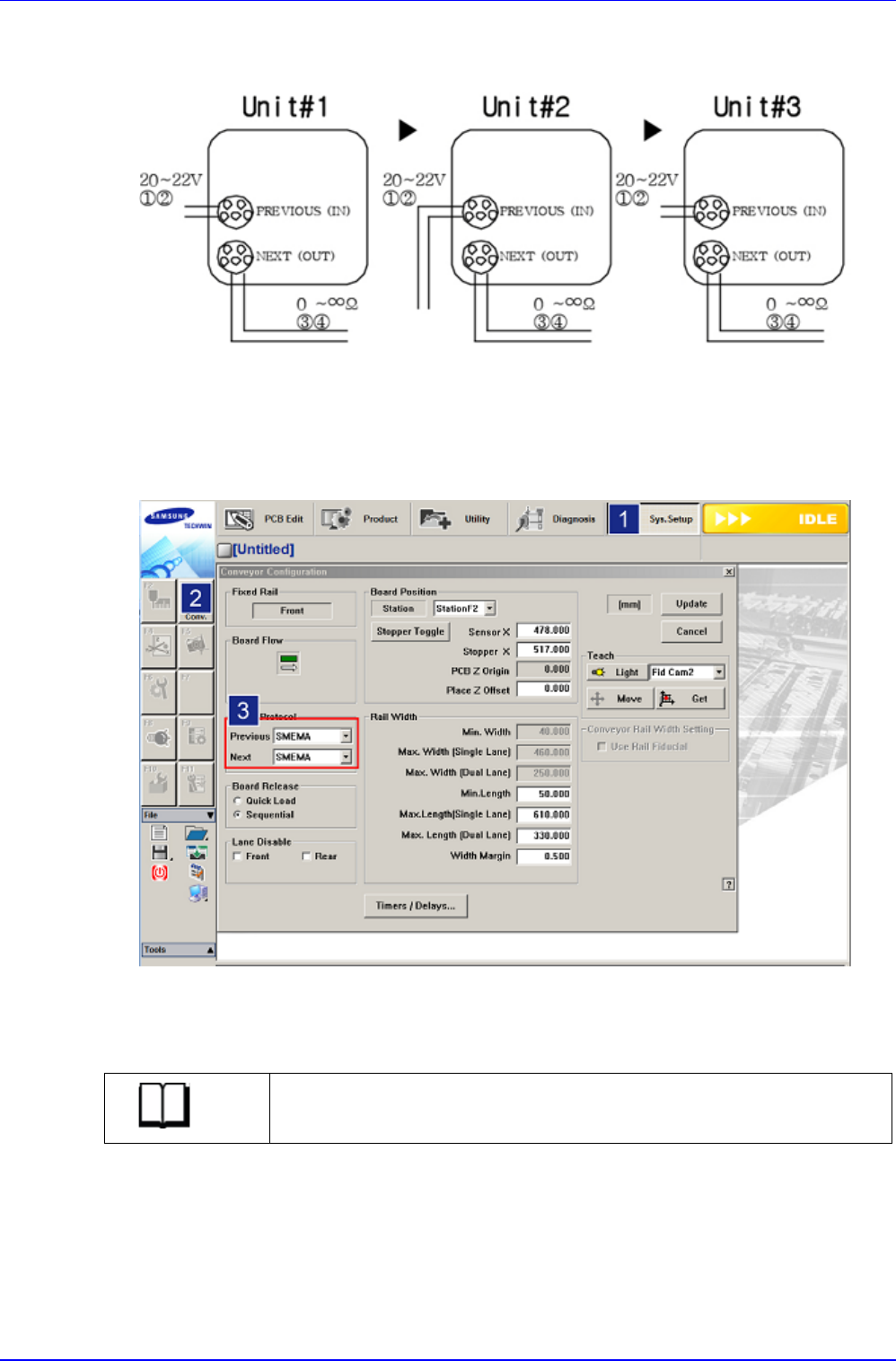Toggle the teach Light button
Screen dimensions: 896x1361
pyautogui.click(x=616, y=672)
